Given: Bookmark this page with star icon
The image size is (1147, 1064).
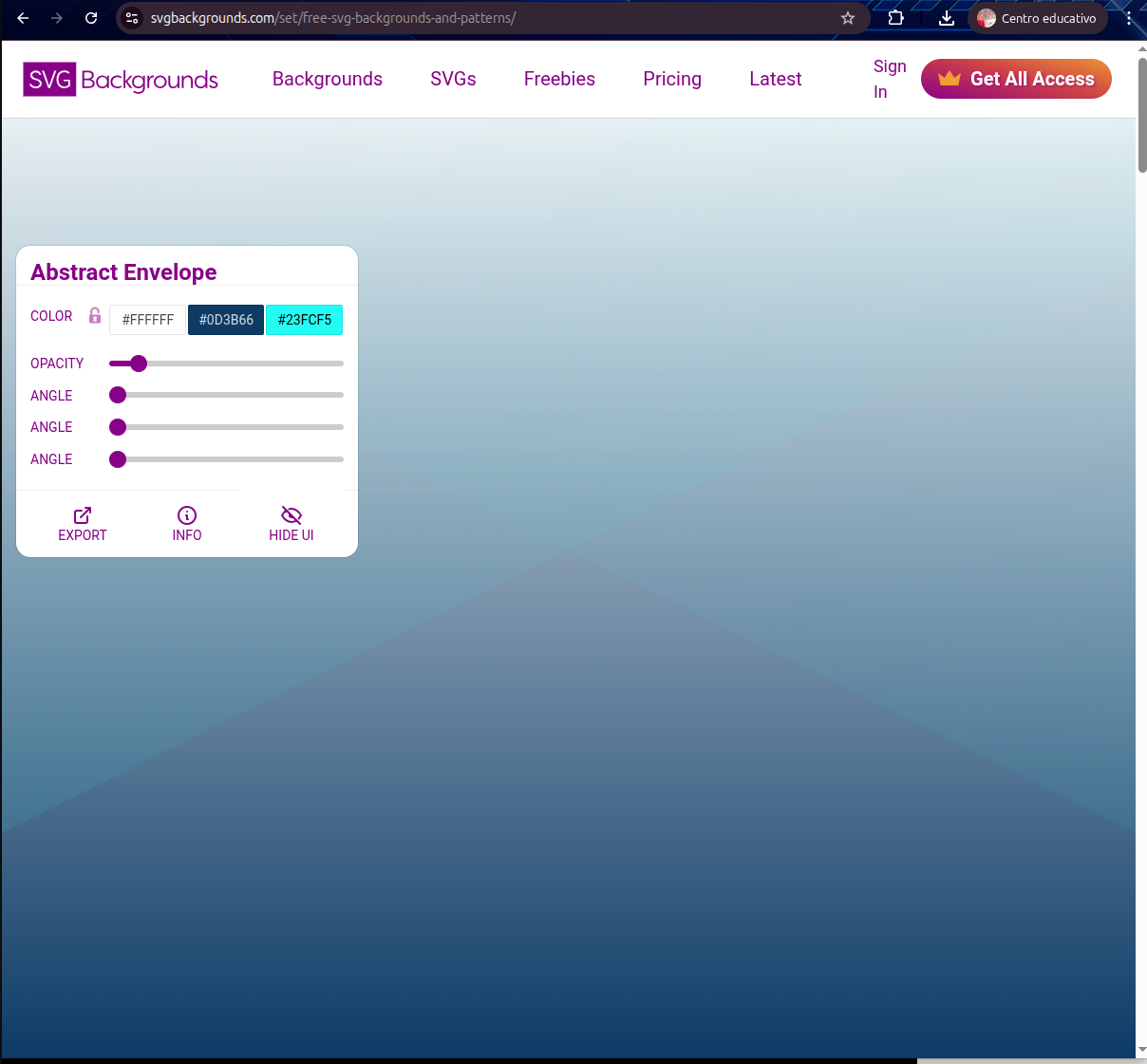Looking at the screenshot, I should tap(848, 18).
